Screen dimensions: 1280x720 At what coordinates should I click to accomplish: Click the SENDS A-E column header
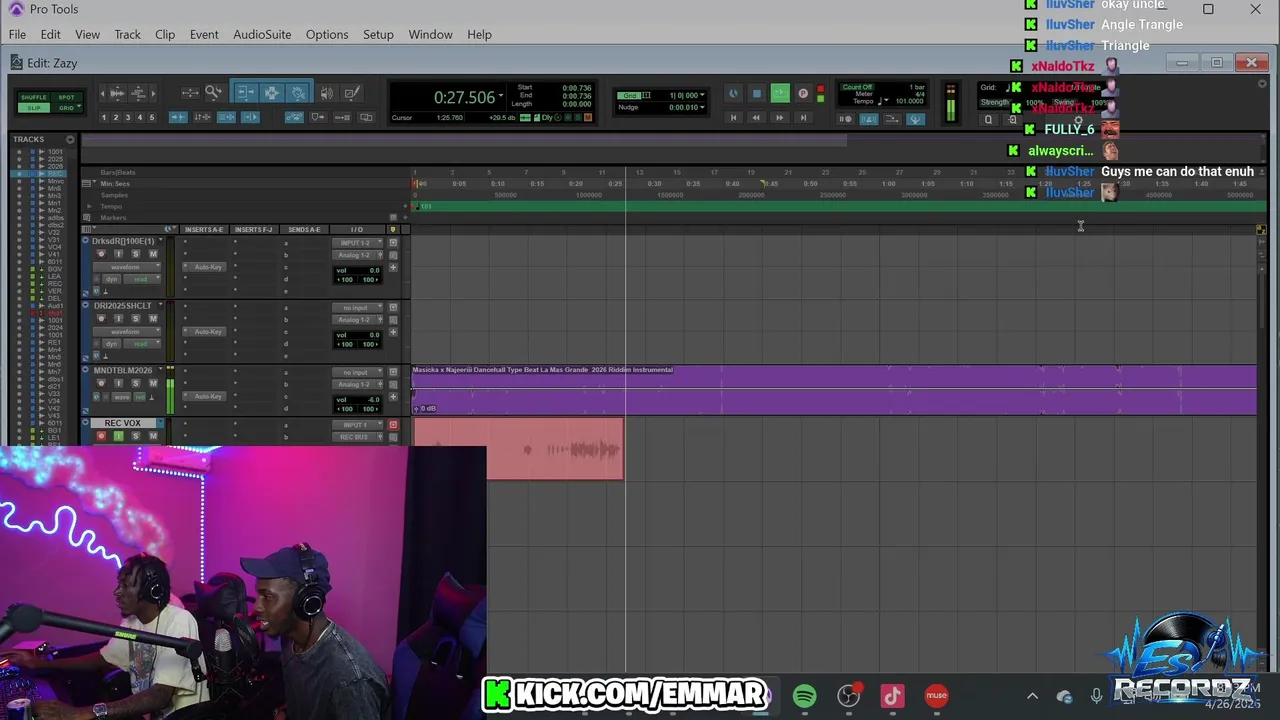tap(304, 230)
